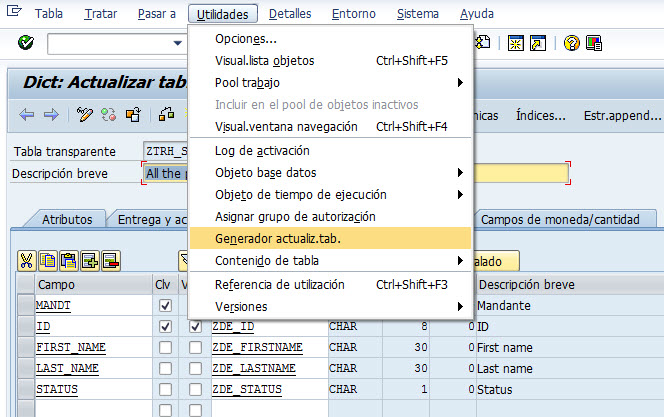The height and width of the screenshot is (417, 664).
Task: Toggle initial value checkbox for STATUS row
Action: 195,389
